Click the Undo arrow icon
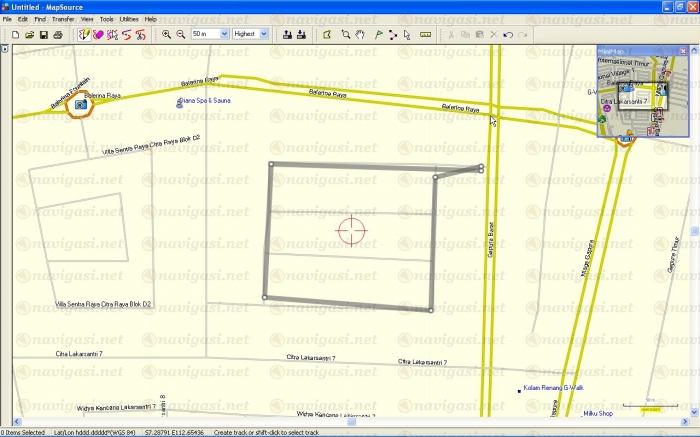Screen dimensions: 700x437 508,34
